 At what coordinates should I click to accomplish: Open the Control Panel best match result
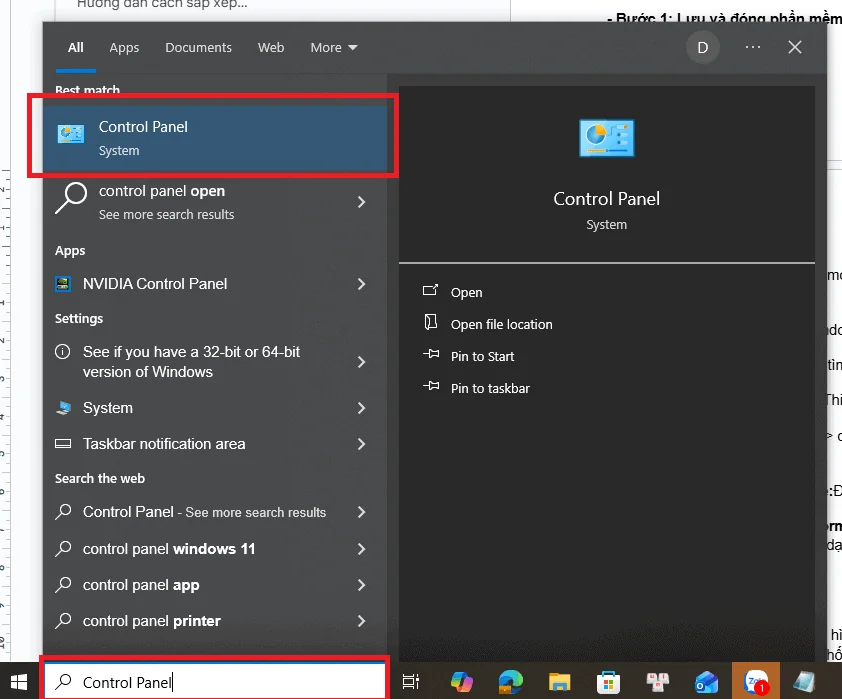[215, 138]
